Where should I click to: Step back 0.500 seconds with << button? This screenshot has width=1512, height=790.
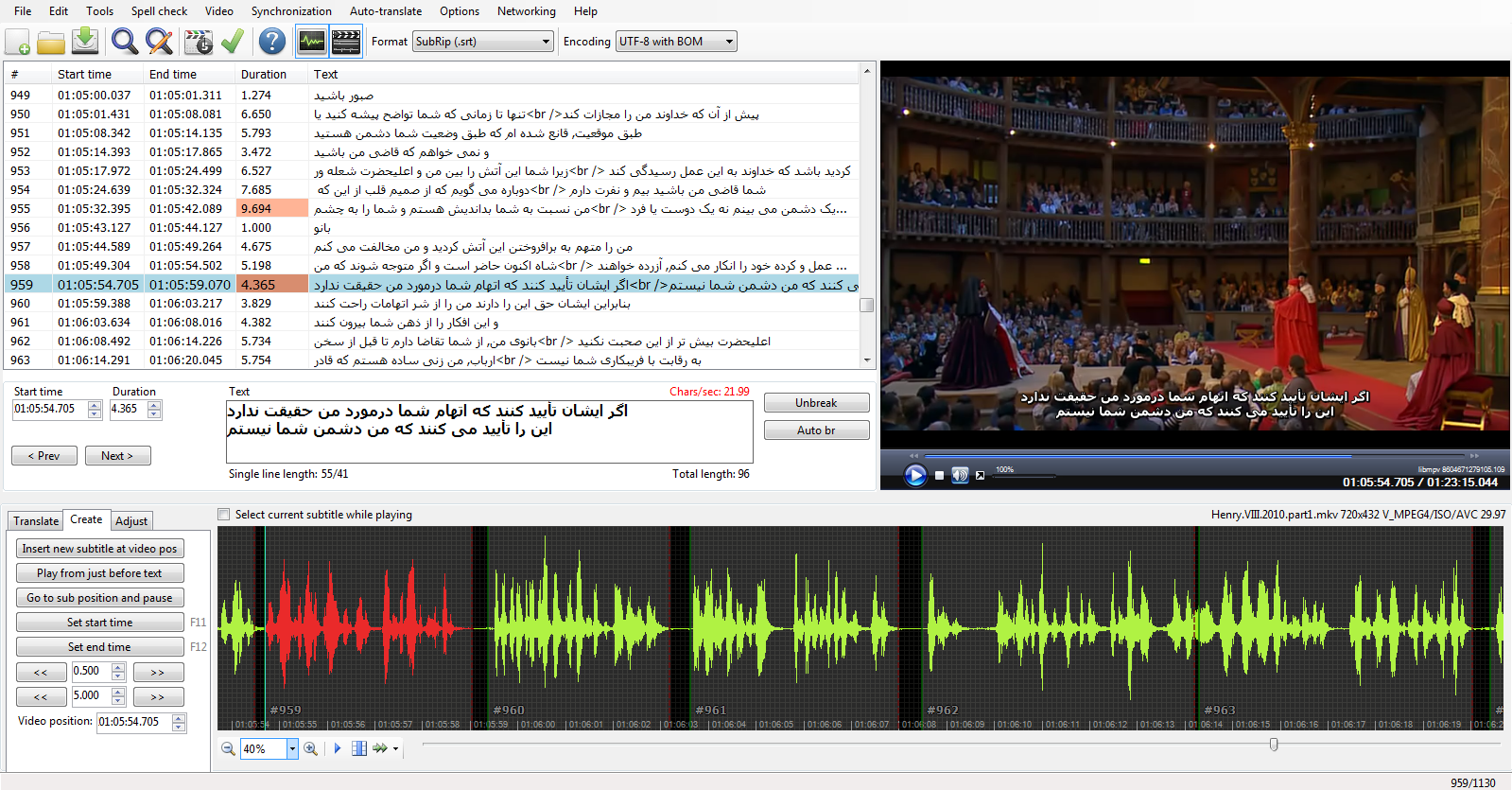pyautogui.click(x=41, y=672)
